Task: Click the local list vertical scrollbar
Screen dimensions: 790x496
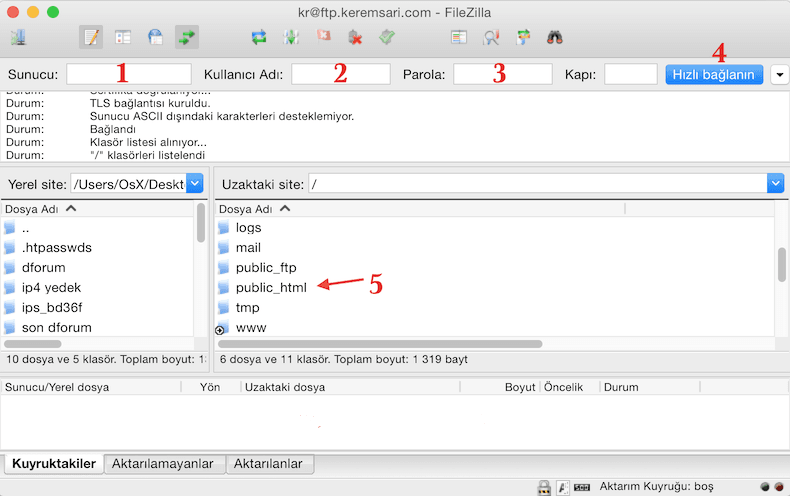Action: coord(201,222)
